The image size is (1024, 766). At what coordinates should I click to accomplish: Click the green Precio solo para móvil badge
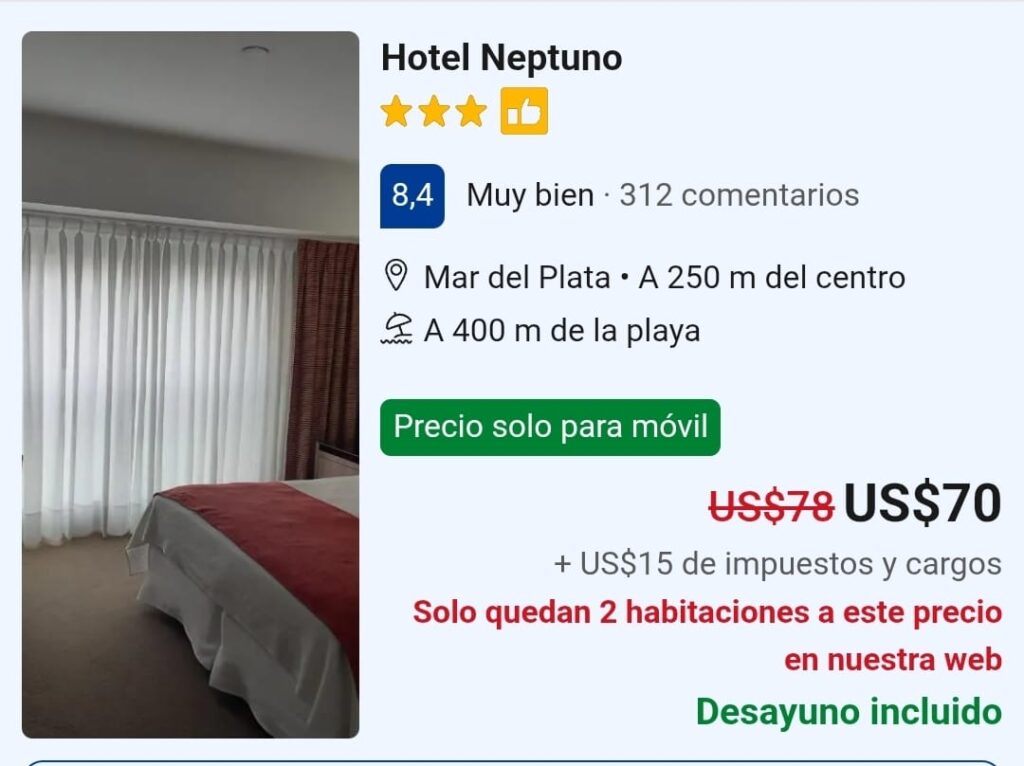point(550,427)
